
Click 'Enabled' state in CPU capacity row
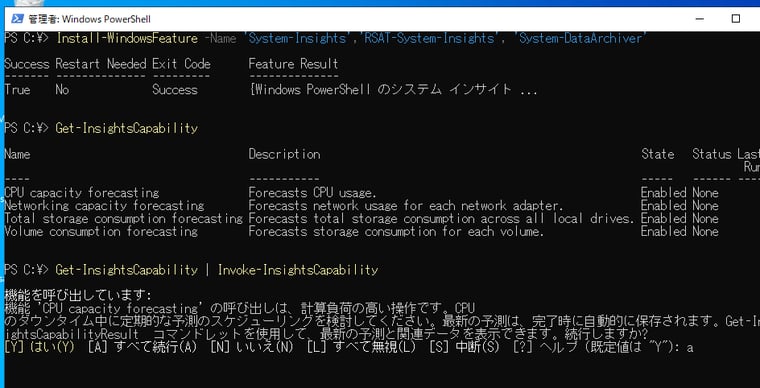pos(664,193)
